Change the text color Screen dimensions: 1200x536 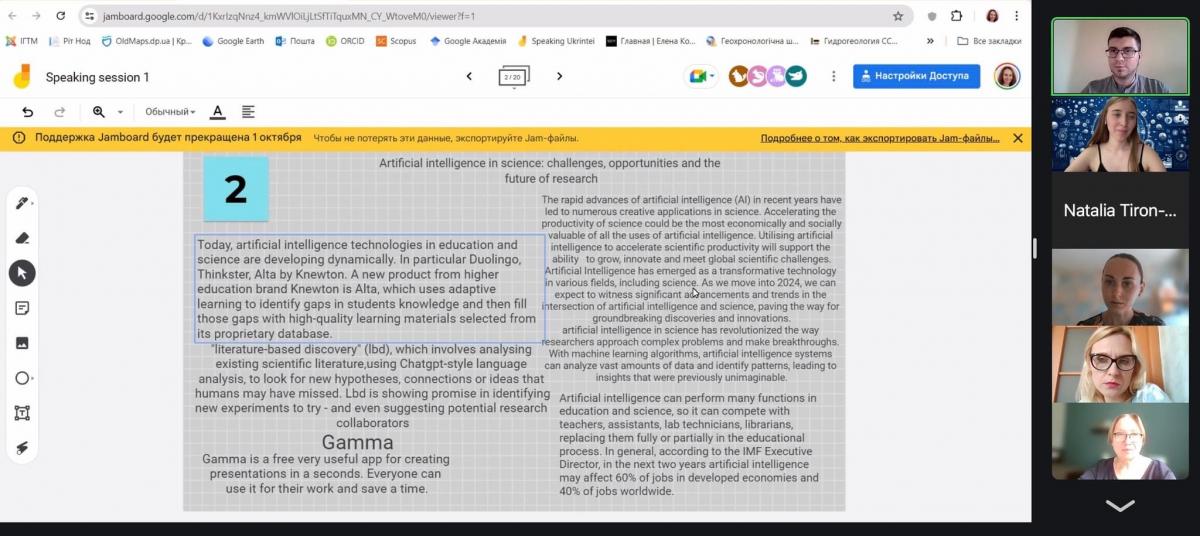tap(217, 112)
